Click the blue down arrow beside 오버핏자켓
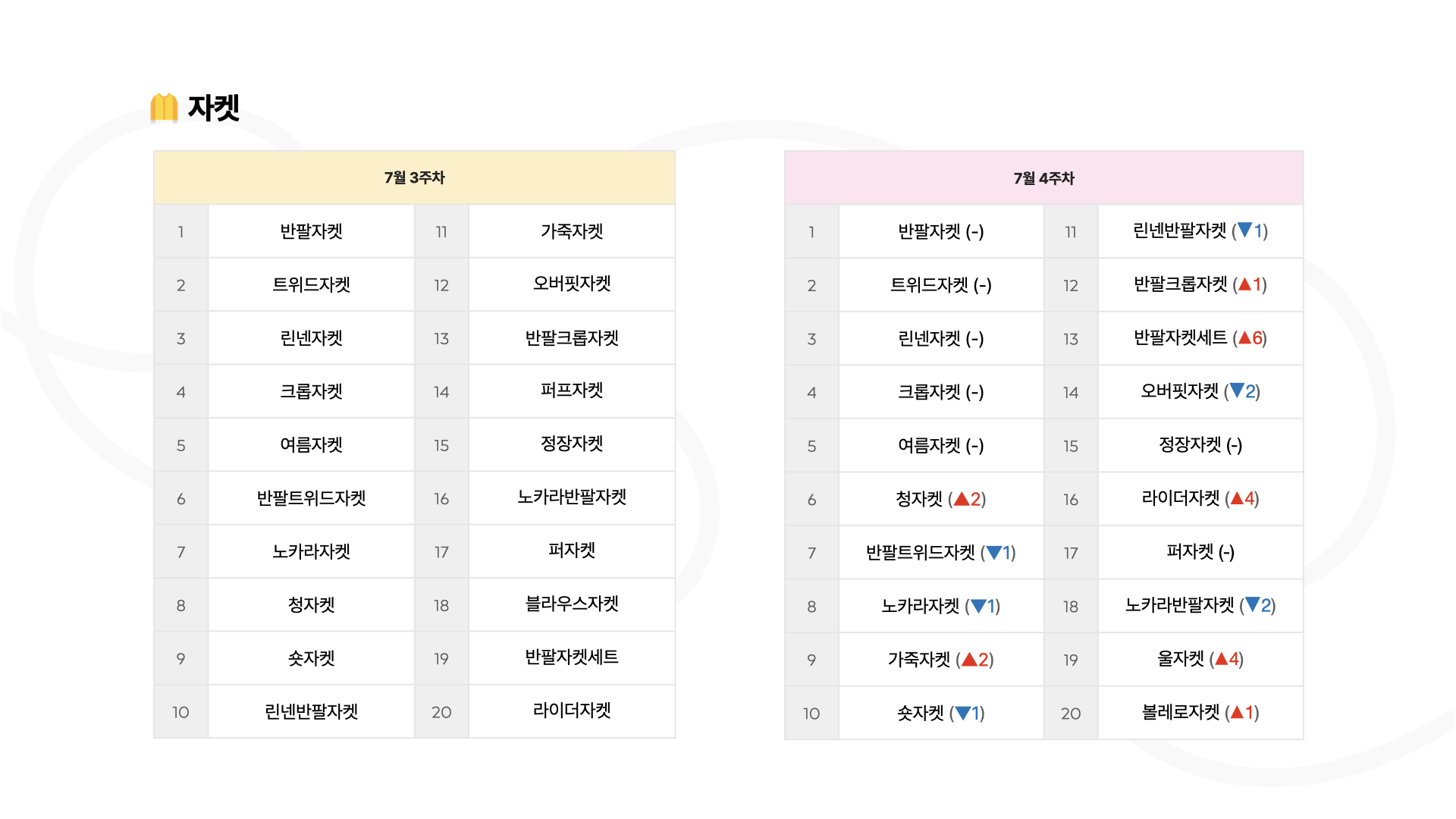 [x=1237, y=391]
